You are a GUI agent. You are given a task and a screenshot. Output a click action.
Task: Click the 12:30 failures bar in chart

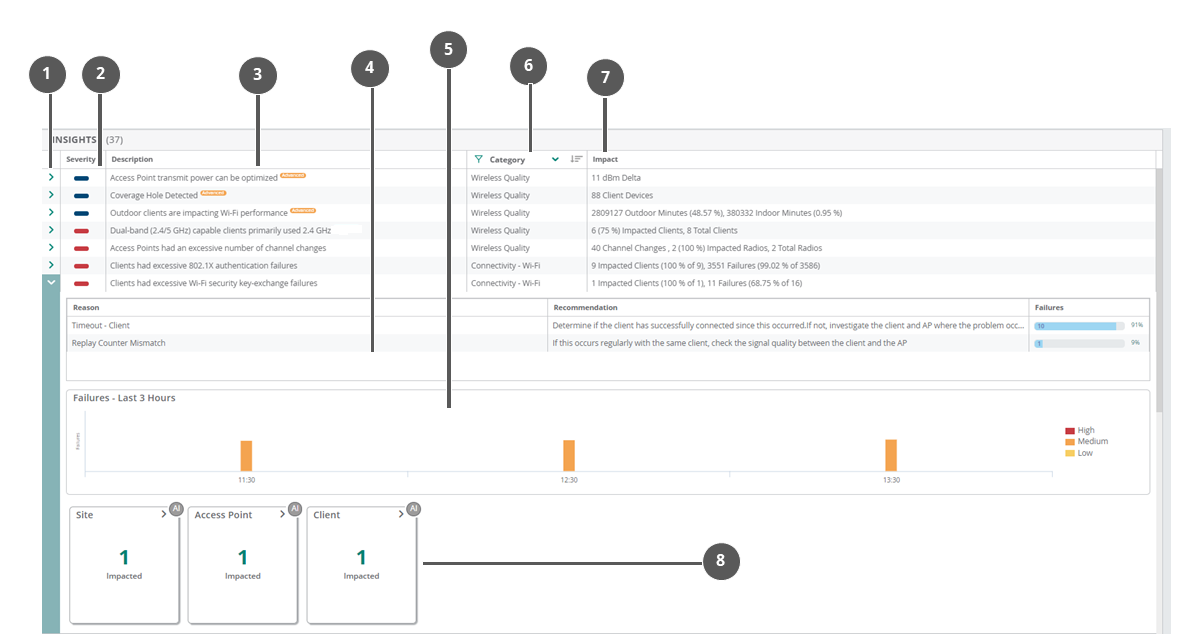pyautogui.click(x=569, y=456)
